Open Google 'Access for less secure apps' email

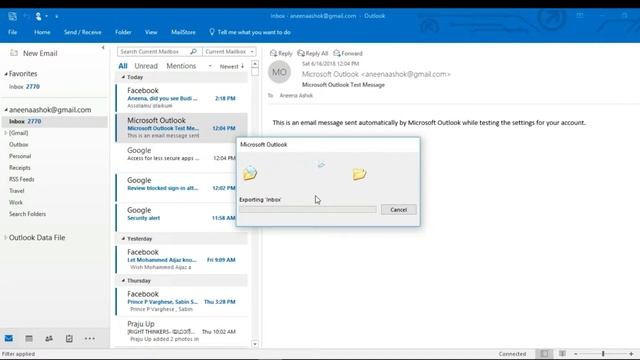coord(182,158)
